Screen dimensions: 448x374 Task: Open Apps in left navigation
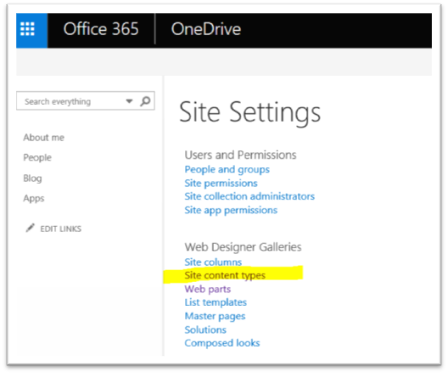[x=34, y=199]
